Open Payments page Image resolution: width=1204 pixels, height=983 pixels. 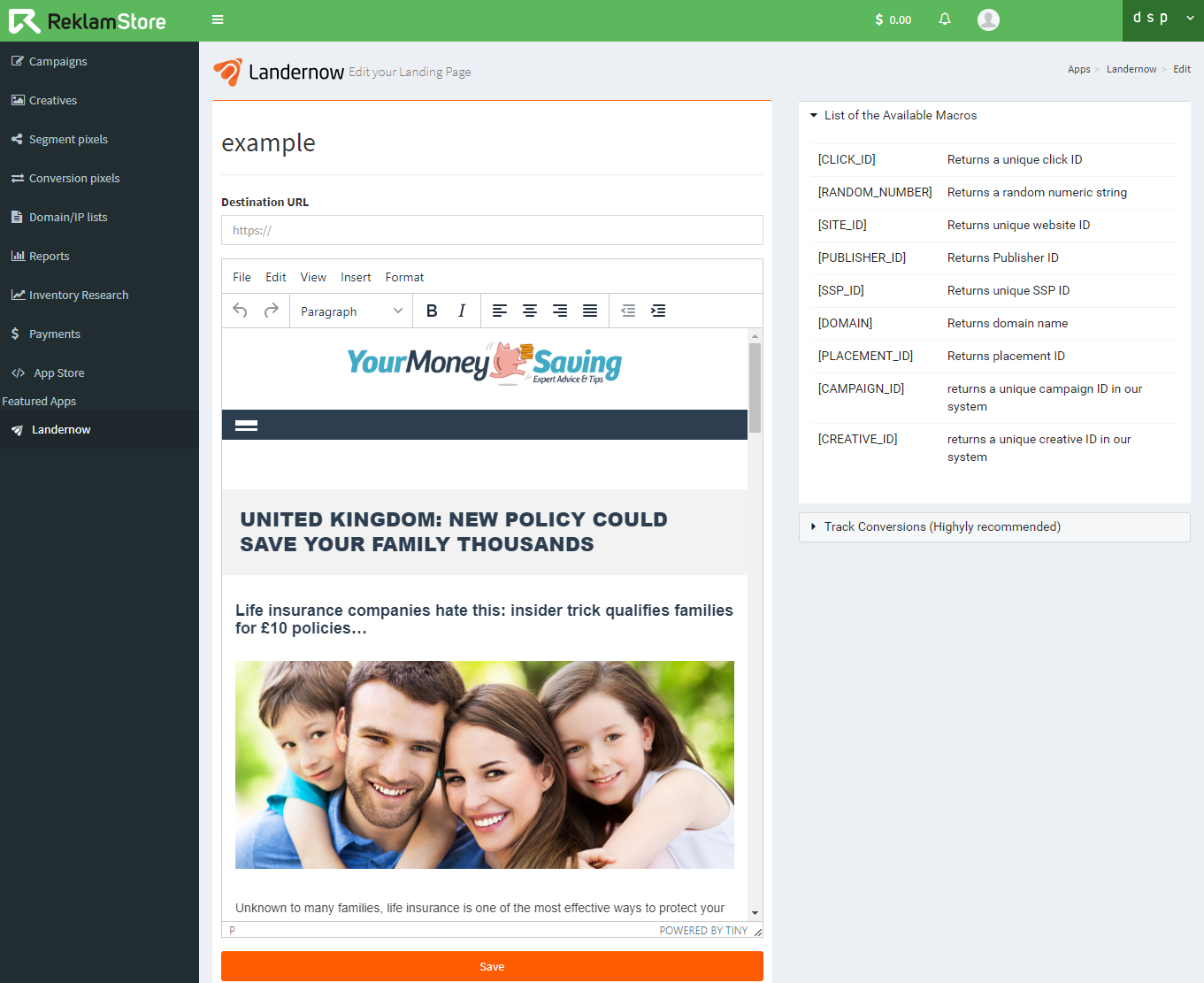point(55,334)
